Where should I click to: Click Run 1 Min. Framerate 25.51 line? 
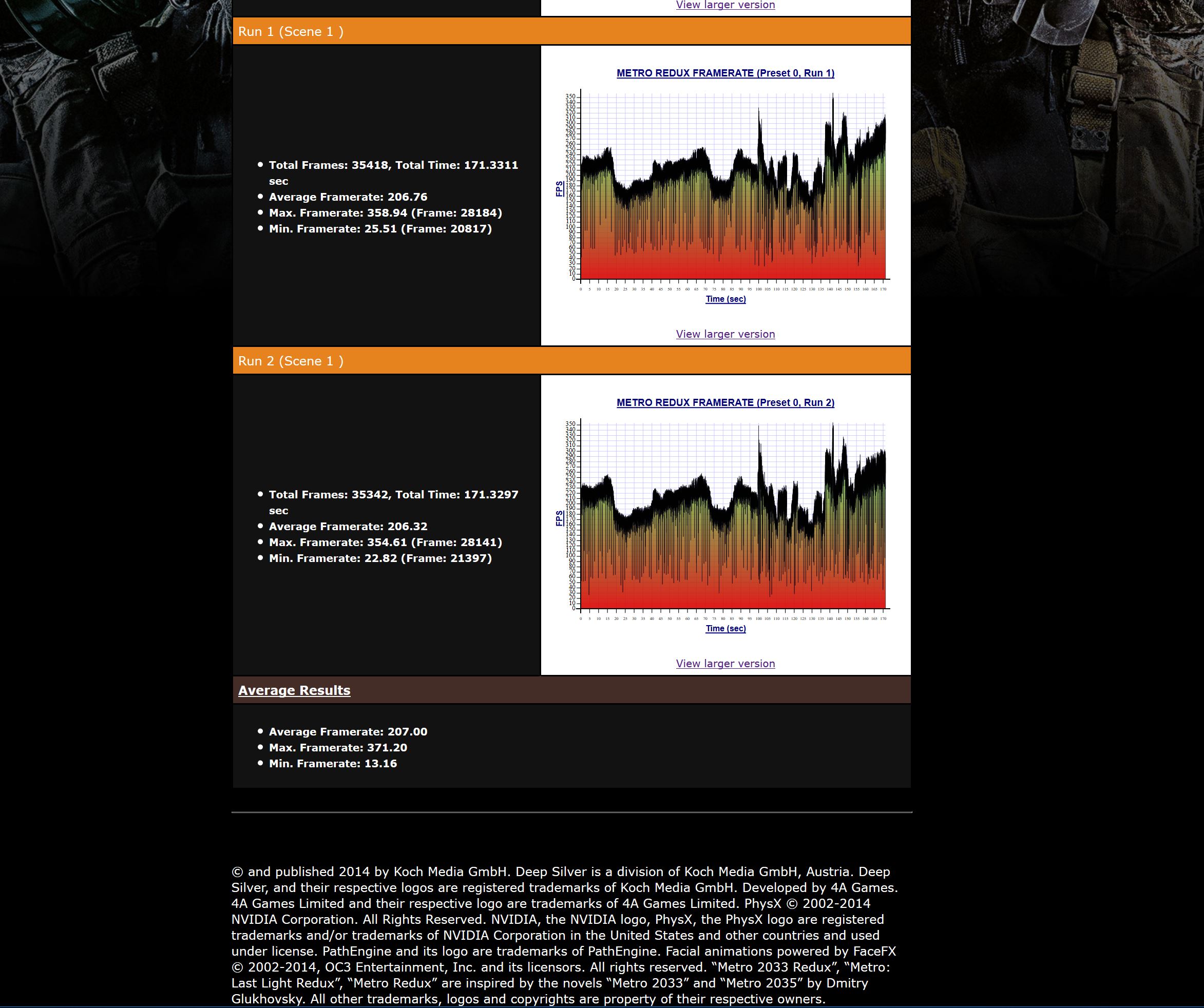380,229
